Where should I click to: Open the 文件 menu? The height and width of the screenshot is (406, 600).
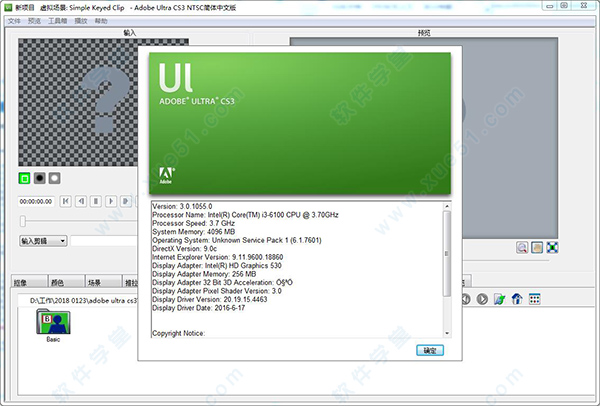pos(14,21)
